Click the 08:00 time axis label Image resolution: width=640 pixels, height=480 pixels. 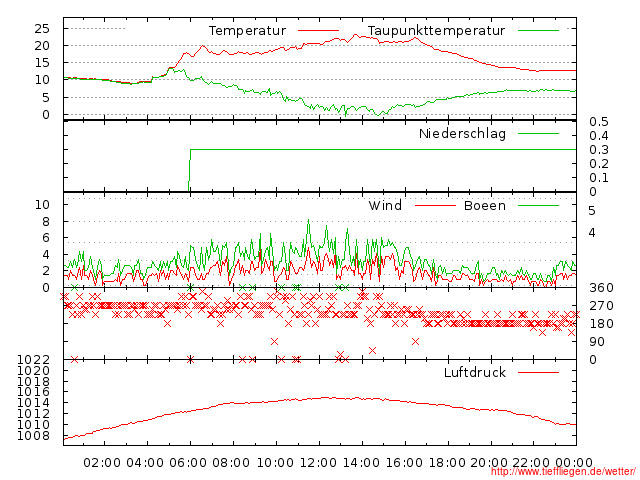click(x=231, y=462)
